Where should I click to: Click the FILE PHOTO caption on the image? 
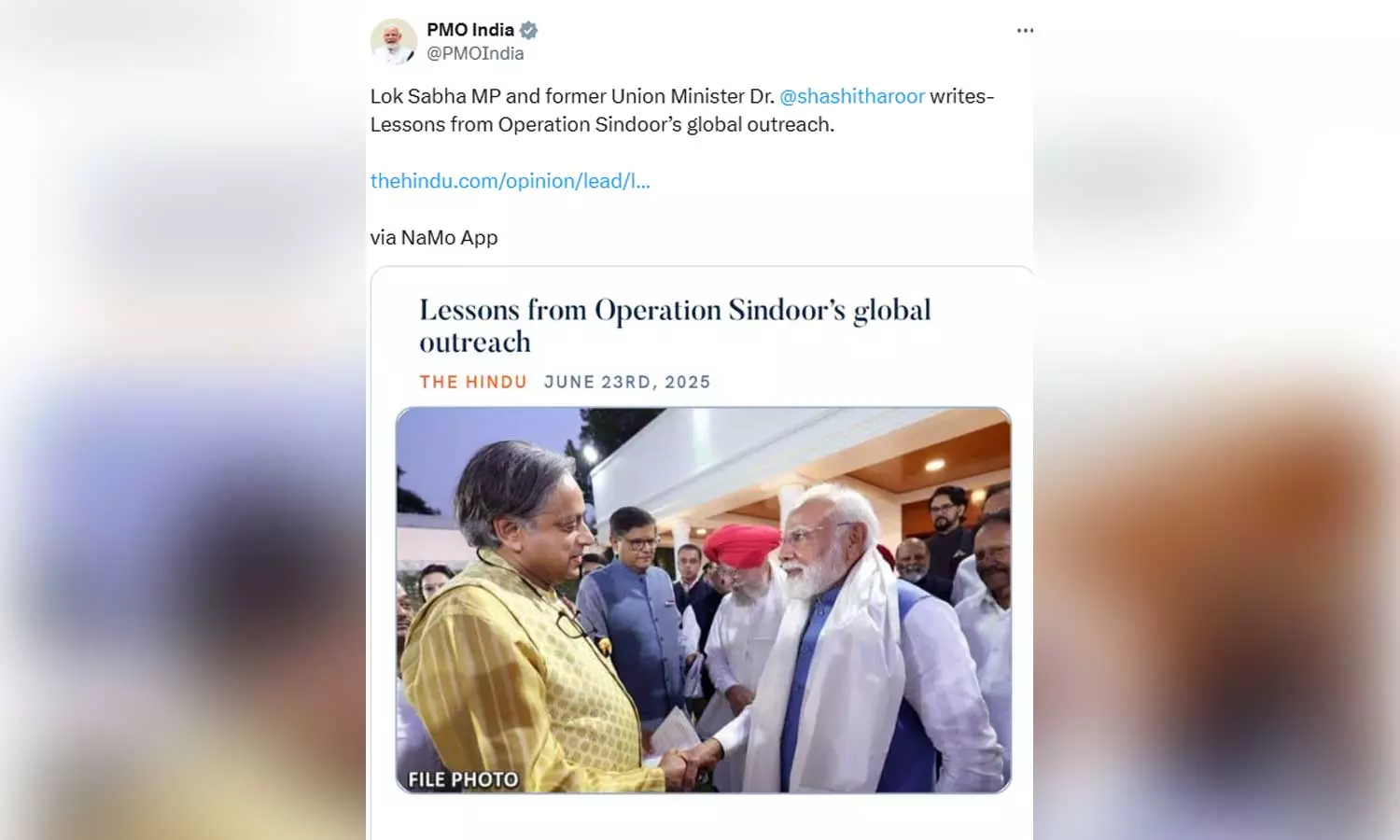click(x=463, y=779)
